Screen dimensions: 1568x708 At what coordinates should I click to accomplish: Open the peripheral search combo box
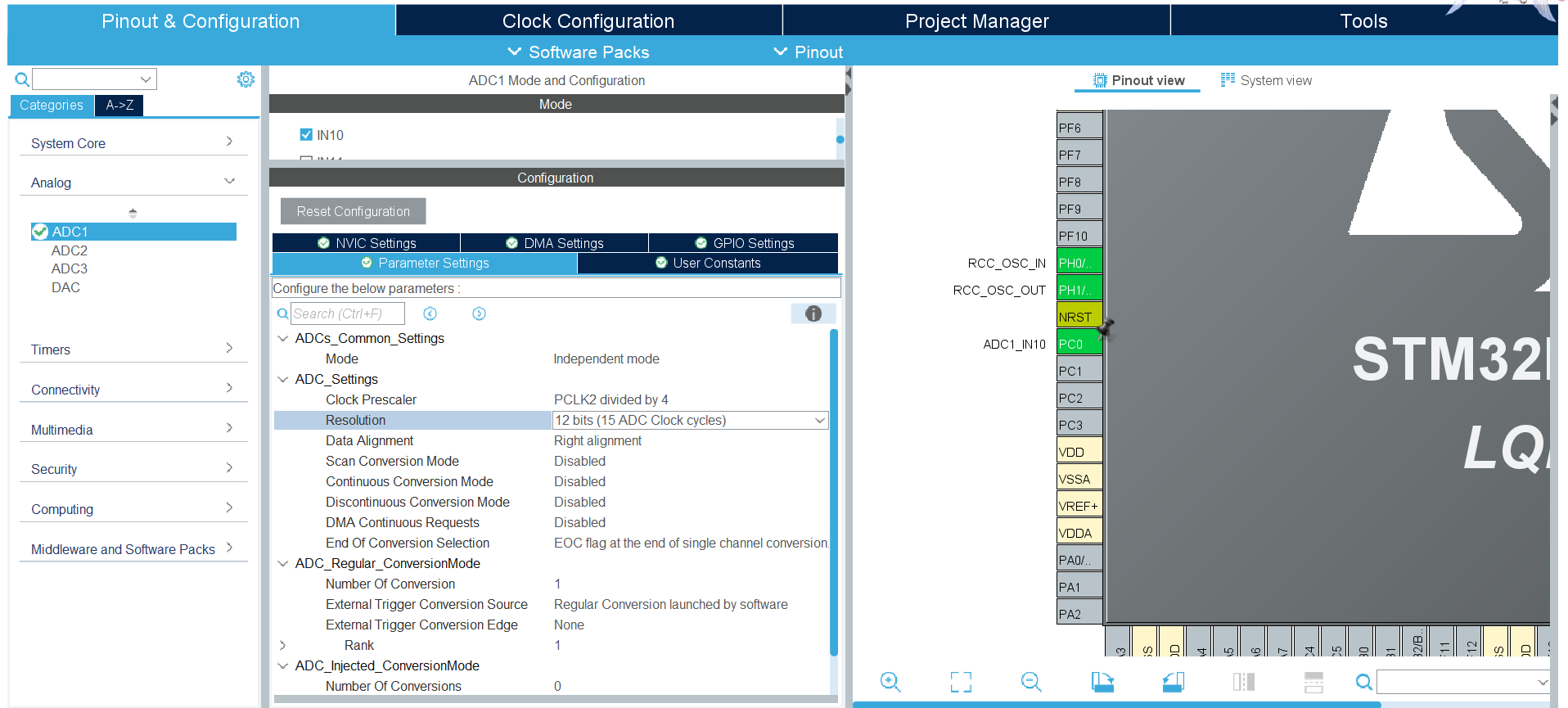(x=94, y=79)
